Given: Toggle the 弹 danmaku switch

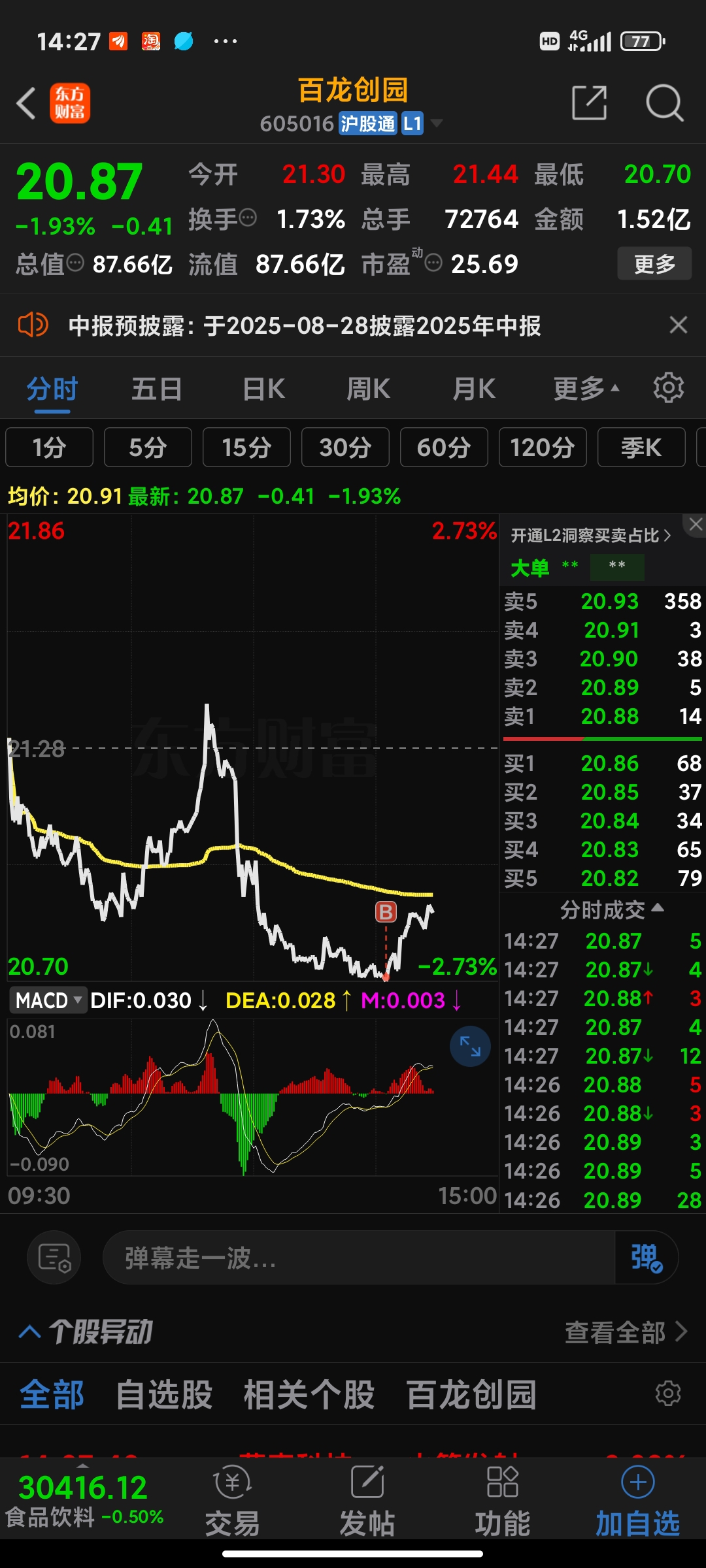Looking at the screenshot, I should 647,1258.
